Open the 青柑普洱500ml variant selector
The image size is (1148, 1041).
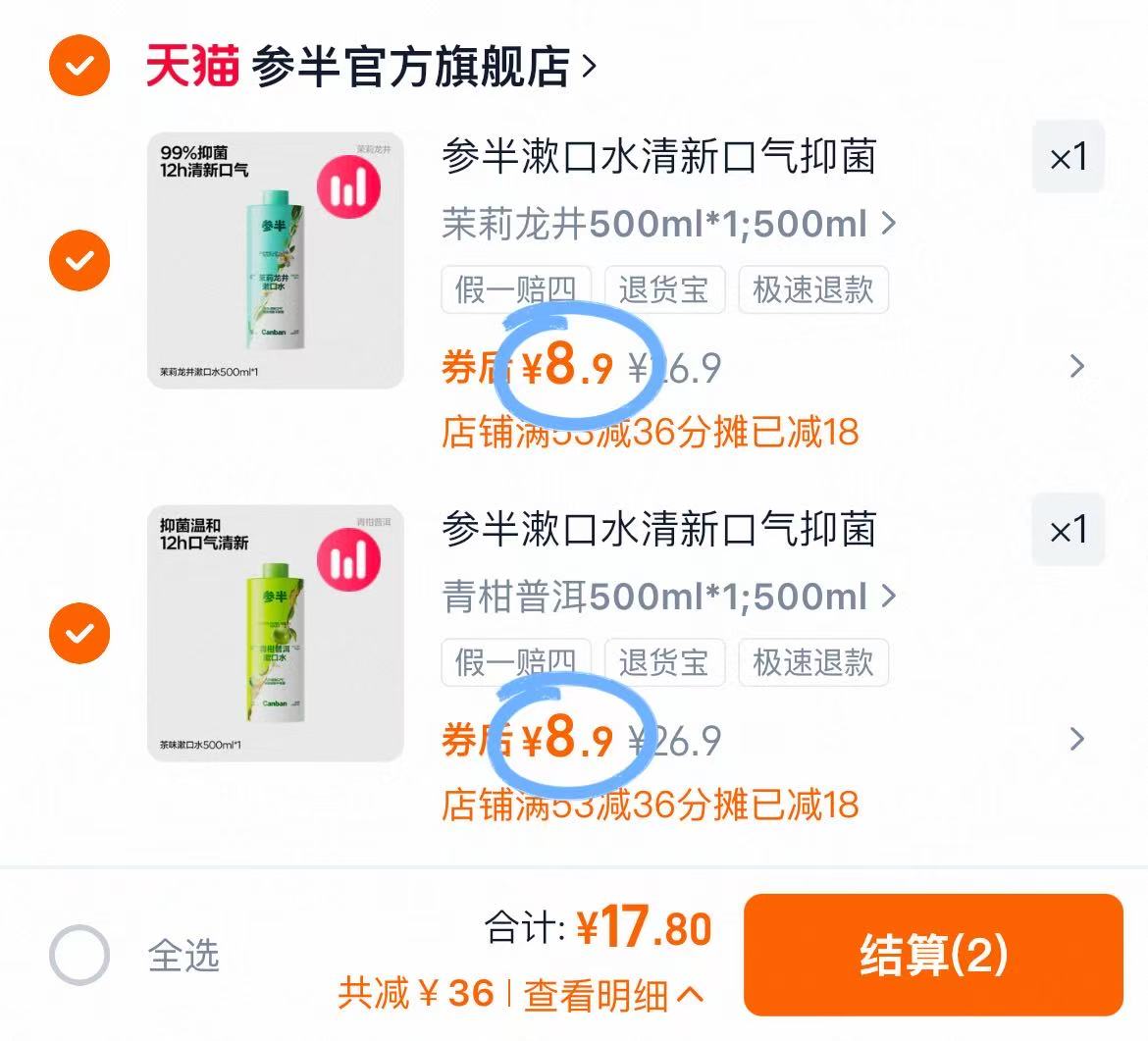(668, 597)
